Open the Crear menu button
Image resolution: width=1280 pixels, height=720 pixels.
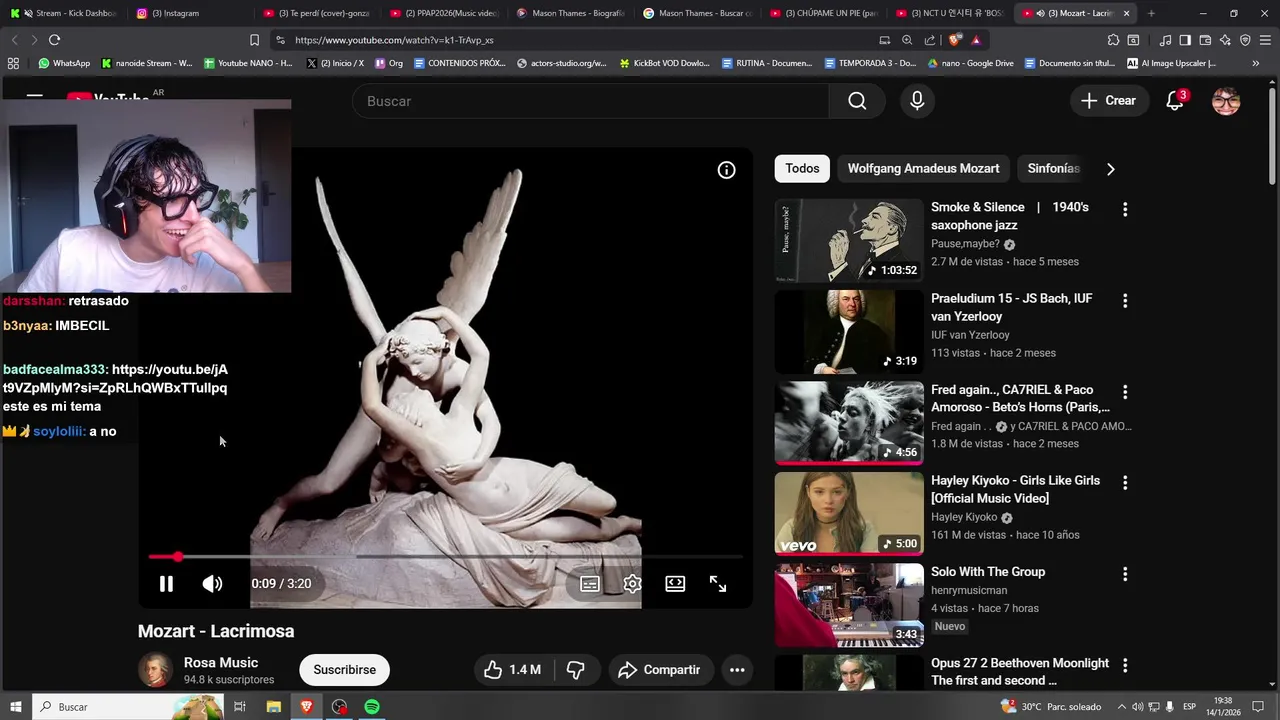[1108, 101]
